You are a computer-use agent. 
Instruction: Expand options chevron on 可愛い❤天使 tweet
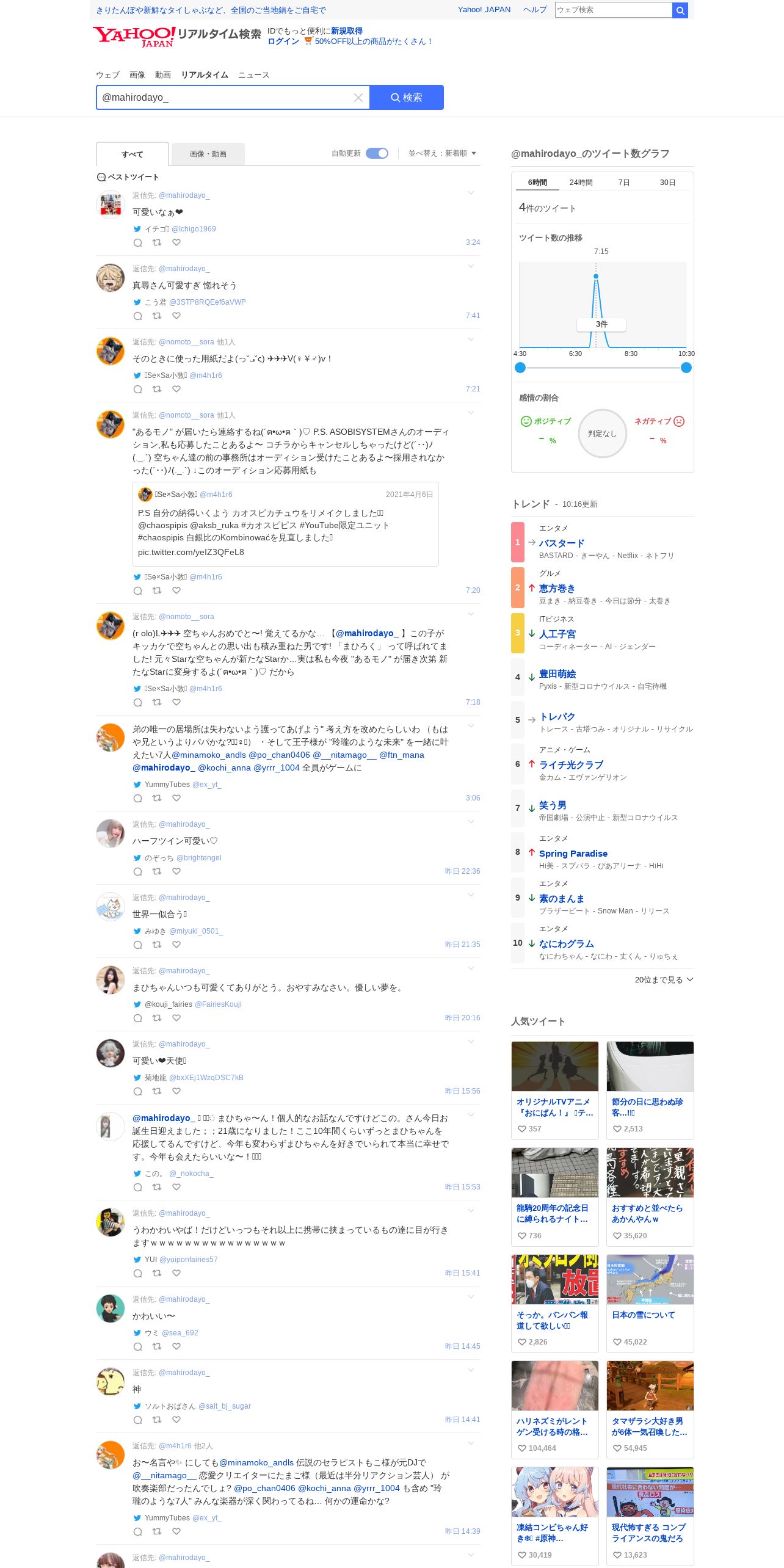(471, 1042)
